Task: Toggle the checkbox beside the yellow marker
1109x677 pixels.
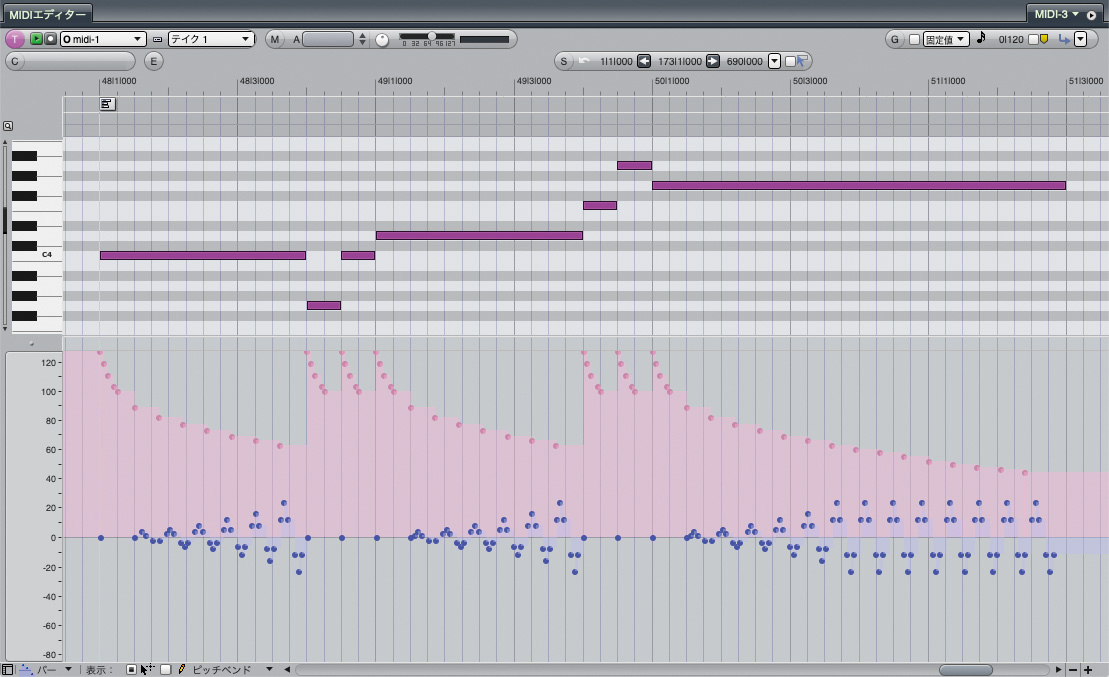Action: click(1033, 40)
